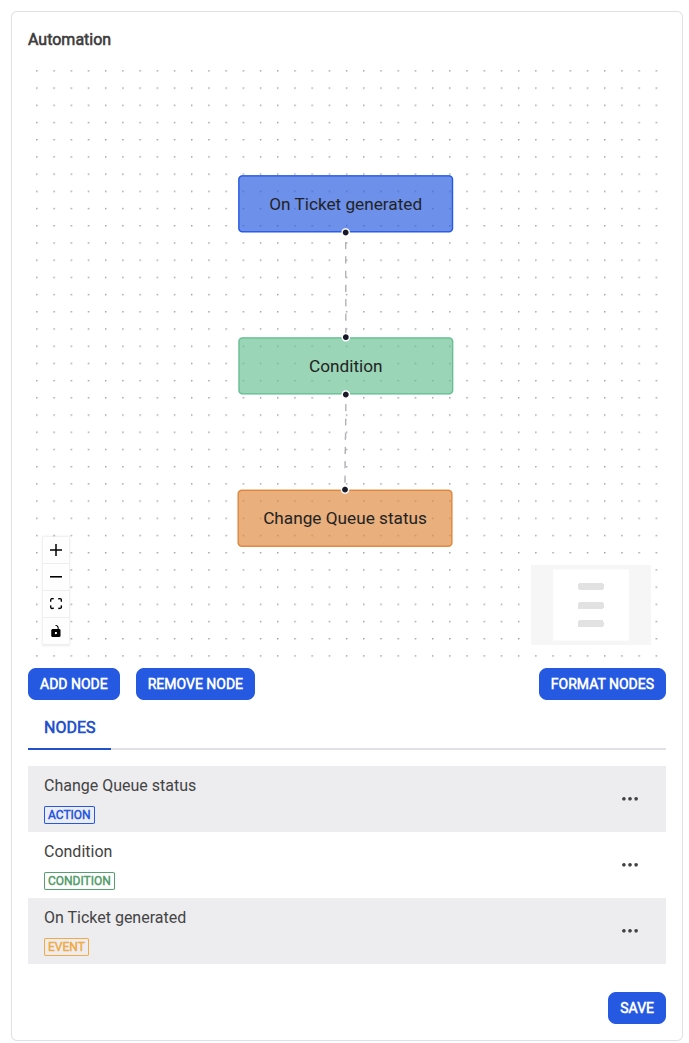Switch to the Nodes tab
Viewport: 689px width, 1043px height.
(x=70, y=728)
